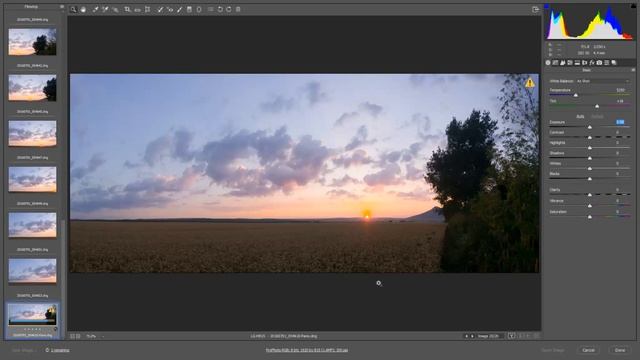Open the zoom level dropdown

tap(94, 336)
